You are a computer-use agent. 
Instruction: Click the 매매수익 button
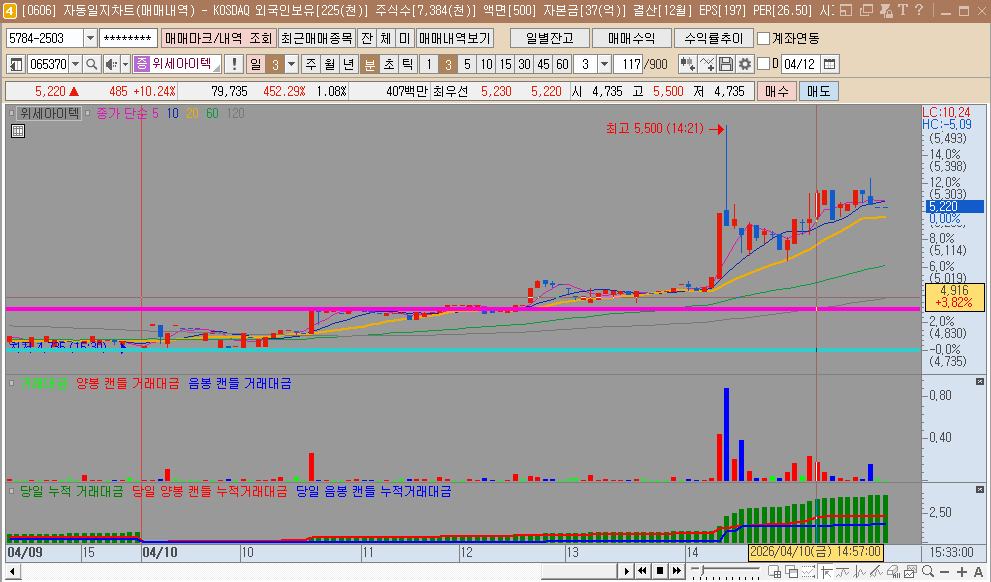click(x=632, y=39)
